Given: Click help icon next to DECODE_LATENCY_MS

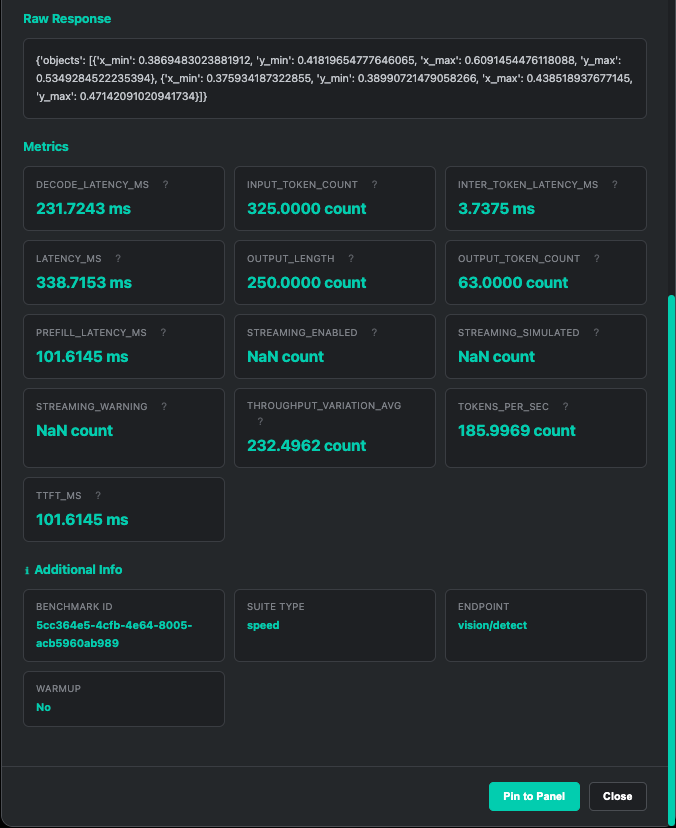Looking at the screenshot, I should (165, 185).
